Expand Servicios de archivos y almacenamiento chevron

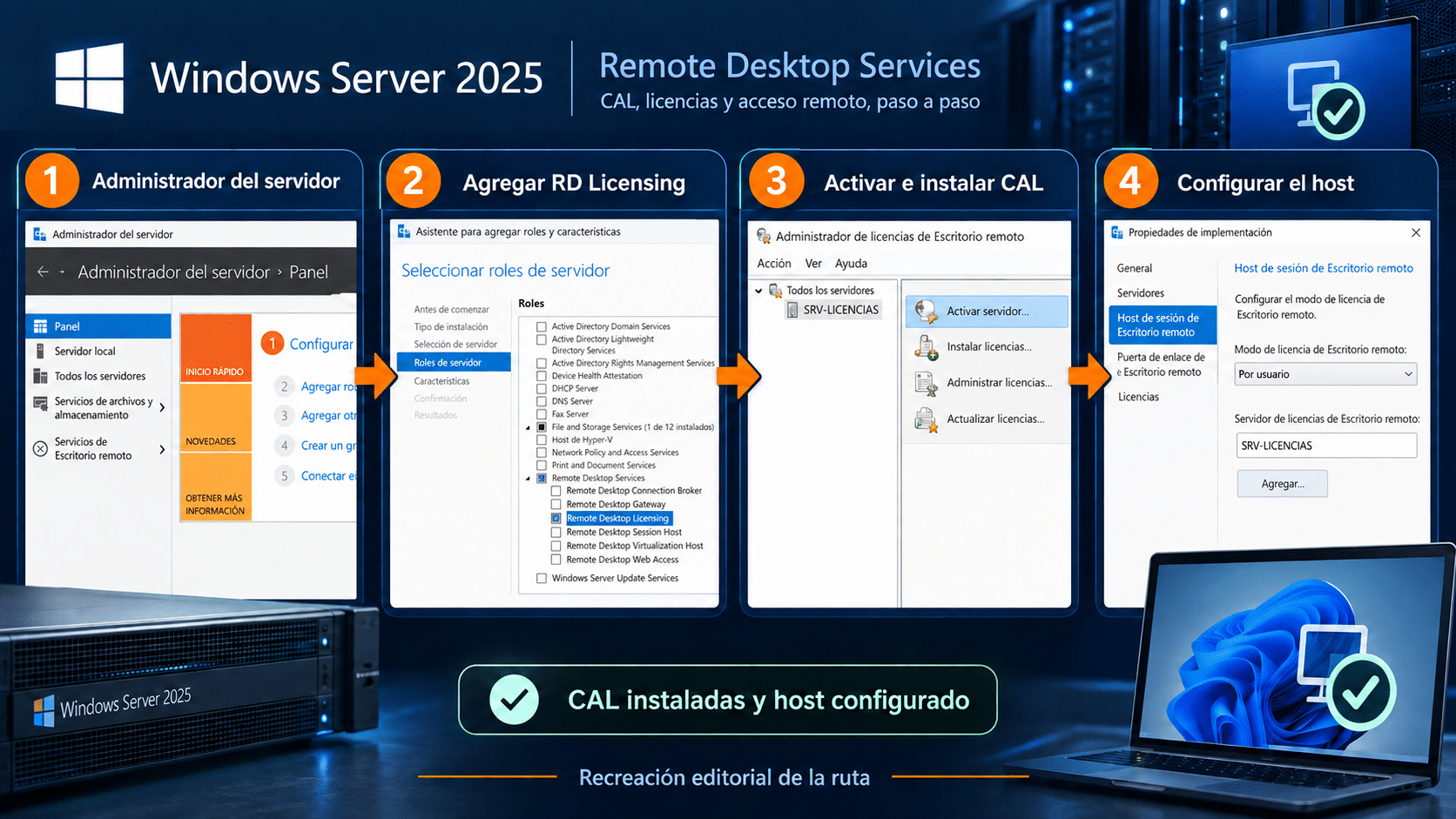coord(162,407)
